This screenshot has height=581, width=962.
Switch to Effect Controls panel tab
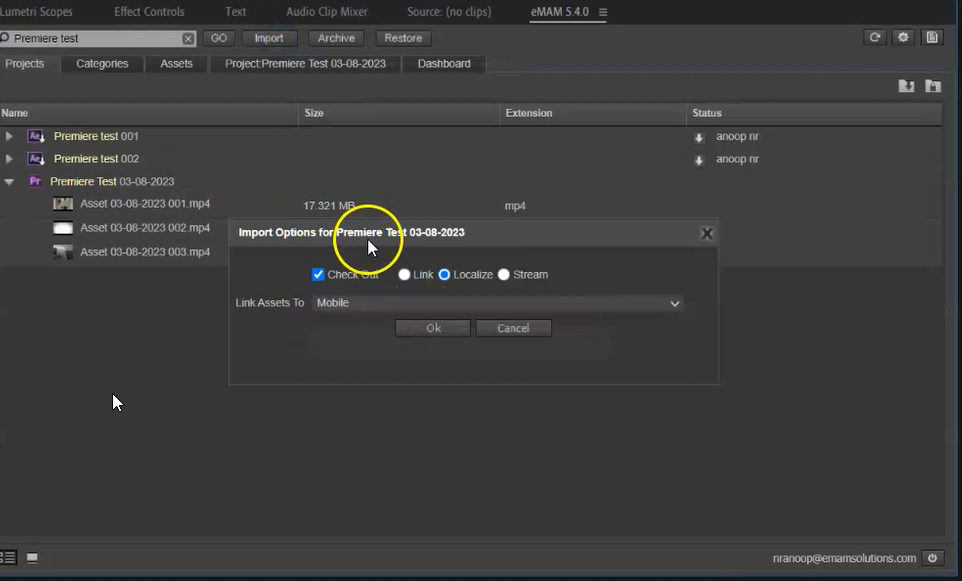click(149, 12)
